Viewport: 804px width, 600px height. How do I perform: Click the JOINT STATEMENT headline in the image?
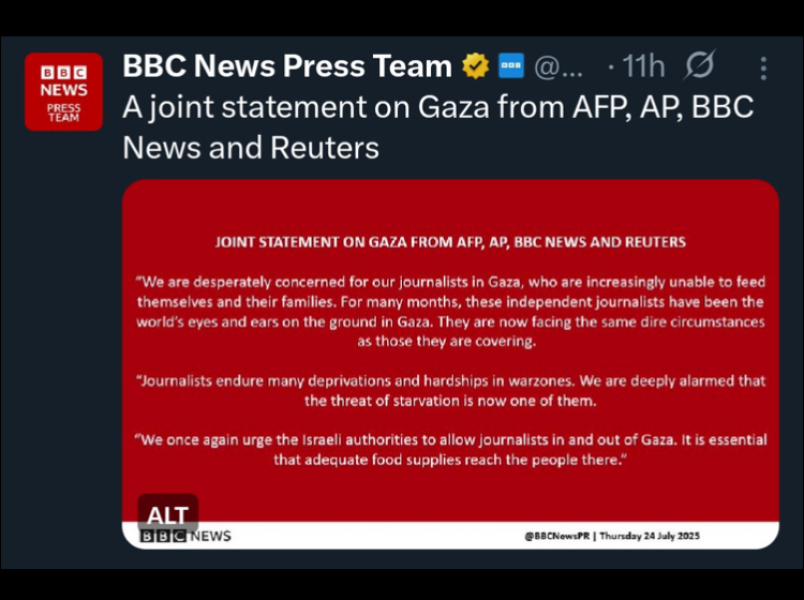tap(451, 241)
